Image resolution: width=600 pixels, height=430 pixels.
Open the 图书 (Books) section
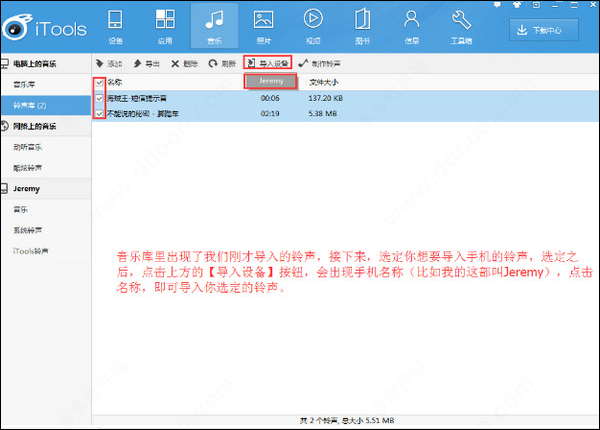click(362, 27)
